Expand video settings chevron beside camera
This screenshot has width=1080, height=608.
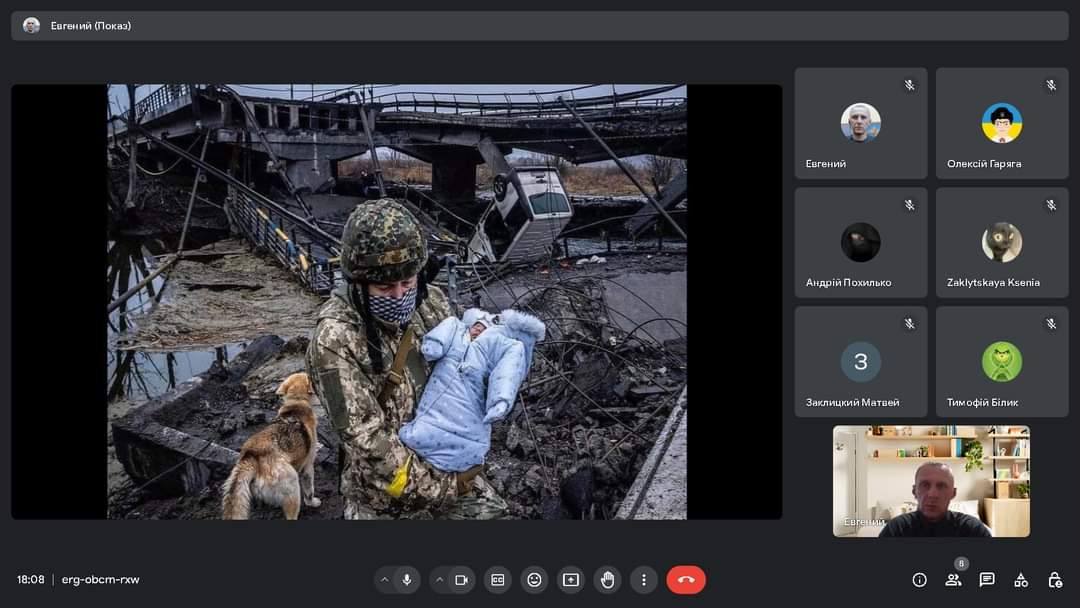439,580
